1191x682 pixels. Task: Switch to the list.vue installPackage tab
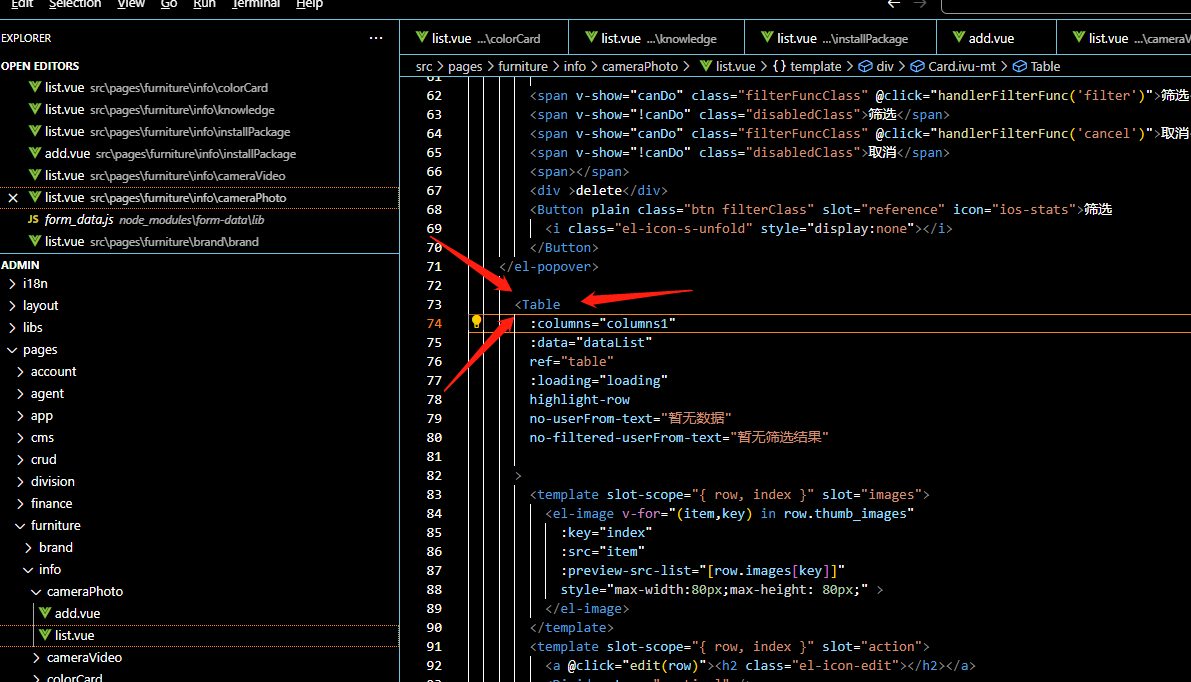click(x=841, y=39)
